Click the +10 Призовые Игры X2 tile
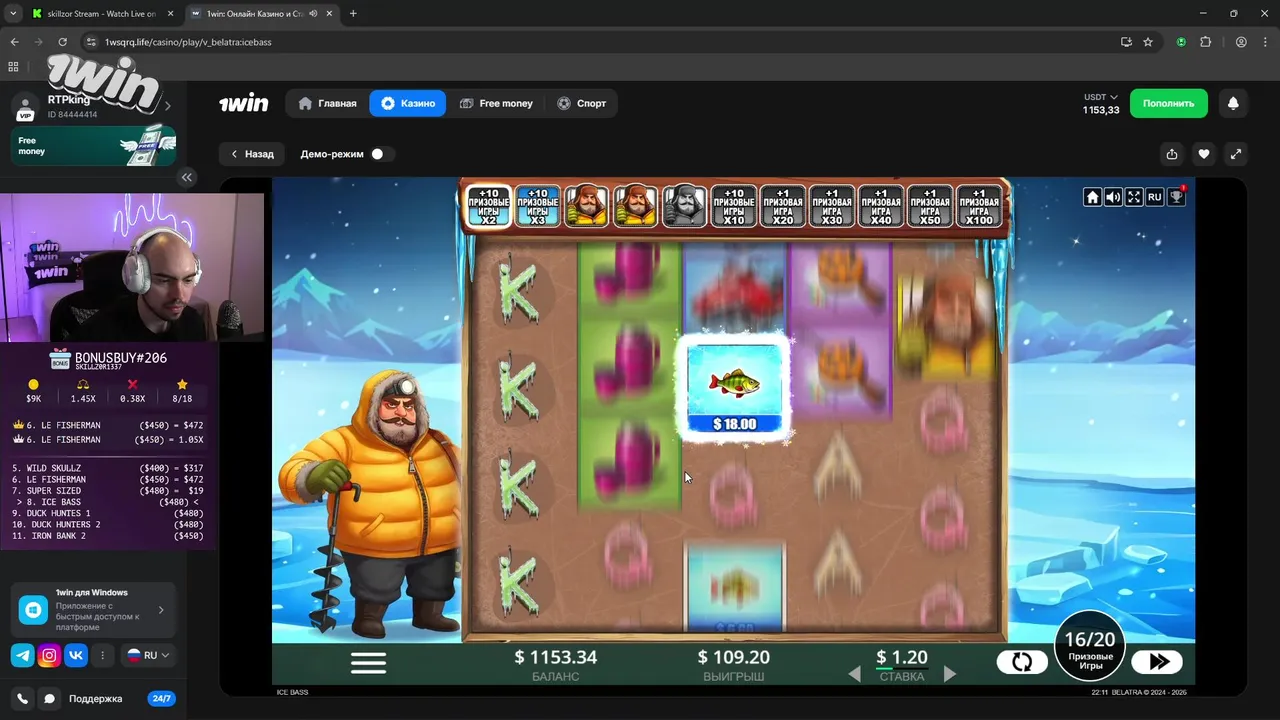 click(489, 206)
